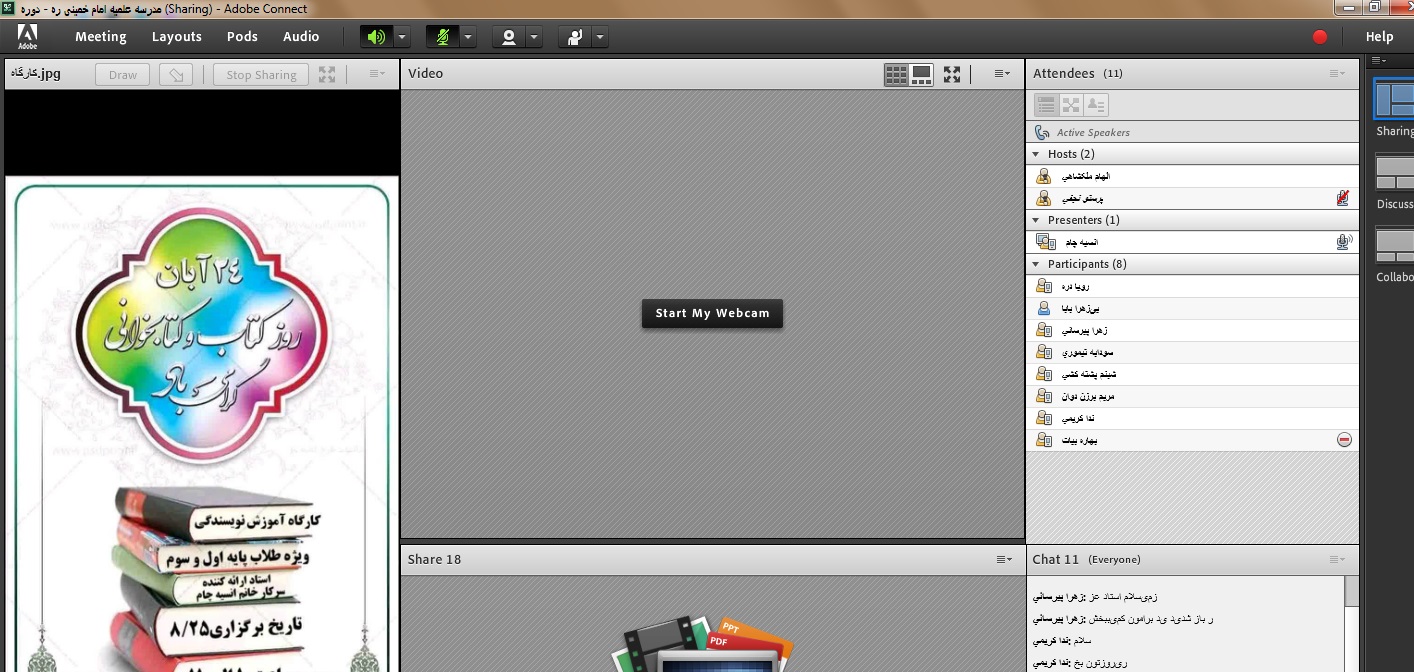
Task: Open the microphone options dropdown arrow
Action: coord(468,37)
